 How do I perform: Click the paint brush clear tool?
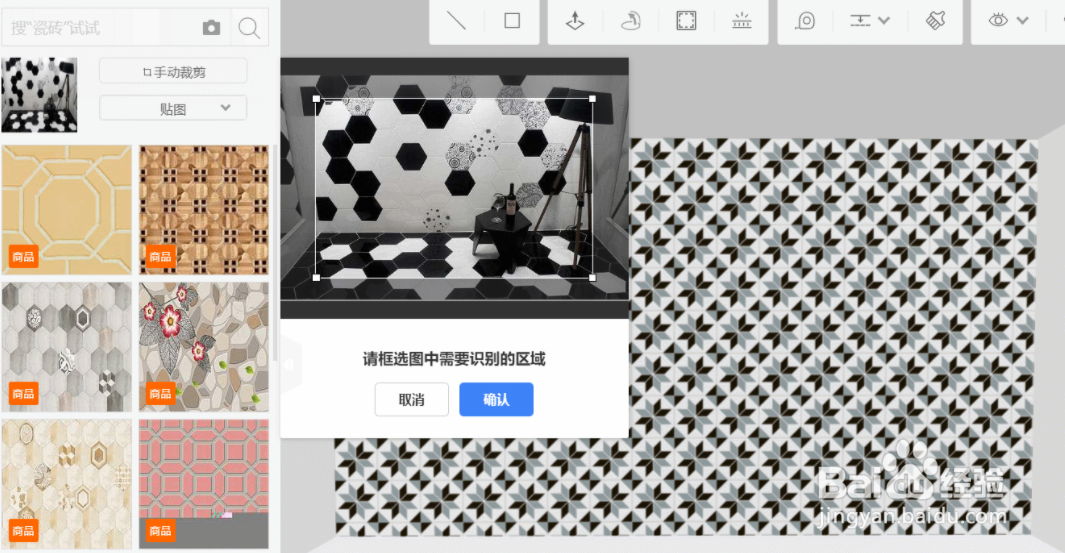936,21
